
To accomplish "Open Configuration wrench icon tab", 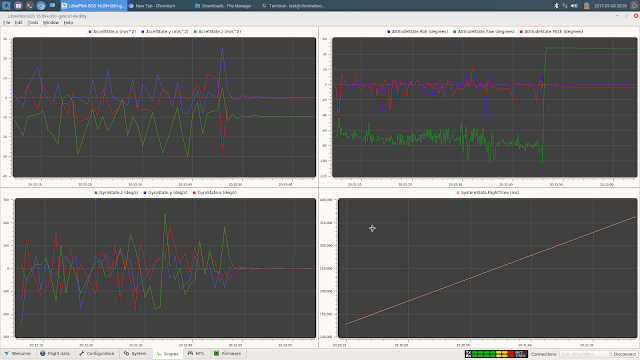I will [81, 353].
